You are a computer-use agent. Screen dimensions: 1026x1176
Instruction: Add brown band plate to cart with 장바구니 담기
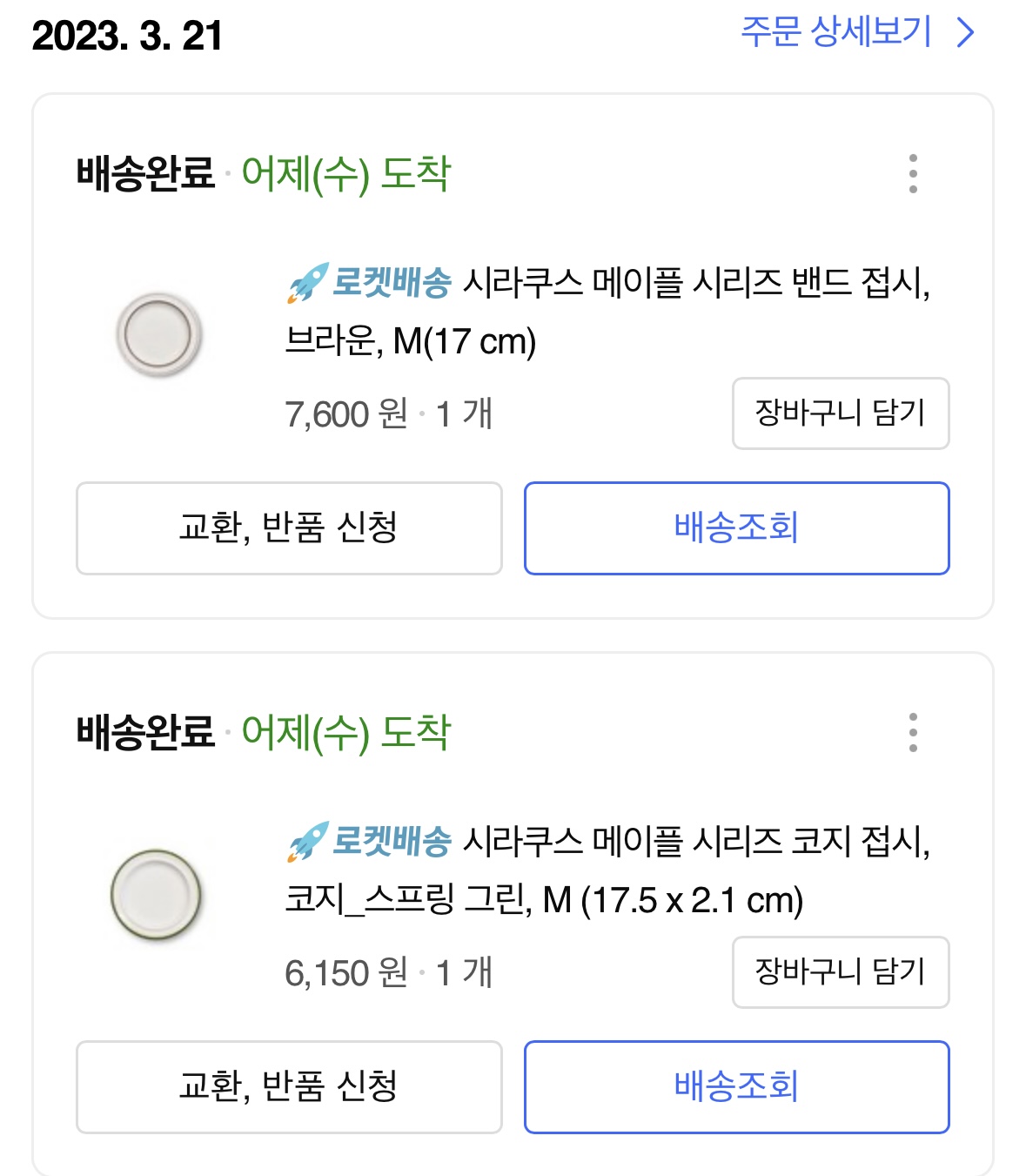pos(841,413)
